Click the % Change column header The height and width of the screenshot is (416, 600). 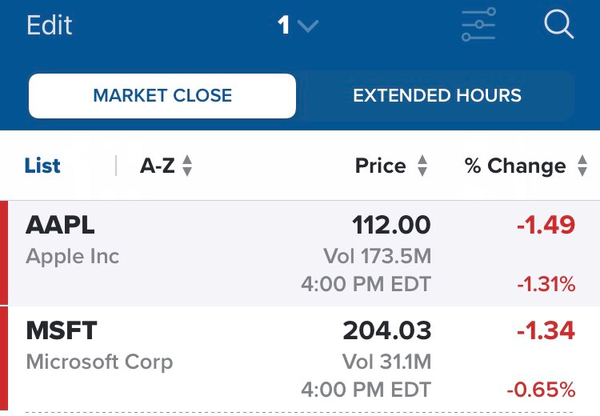[x=515, y=166]
